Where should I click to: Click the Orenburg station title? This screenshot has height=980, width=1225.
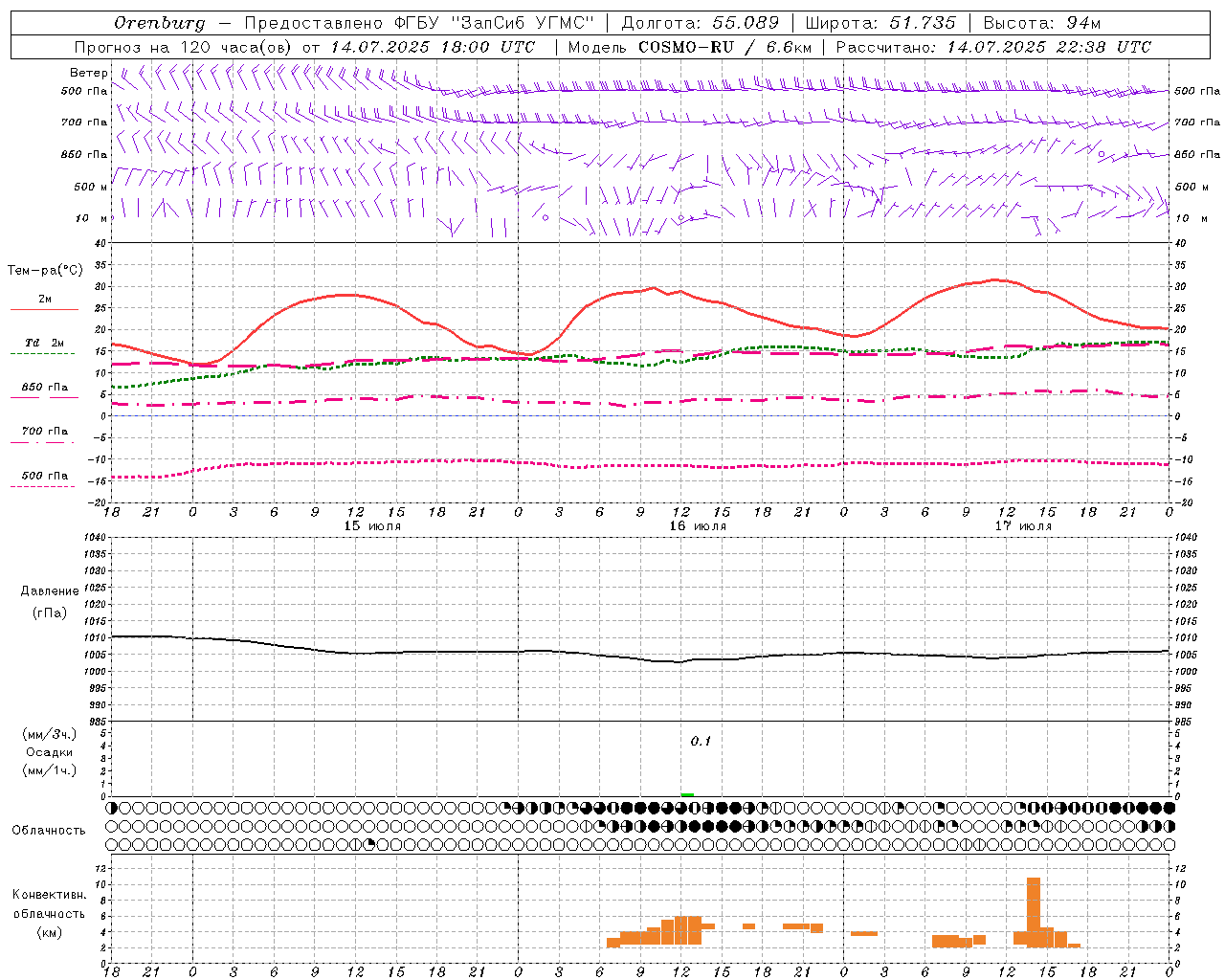point(160,23)
